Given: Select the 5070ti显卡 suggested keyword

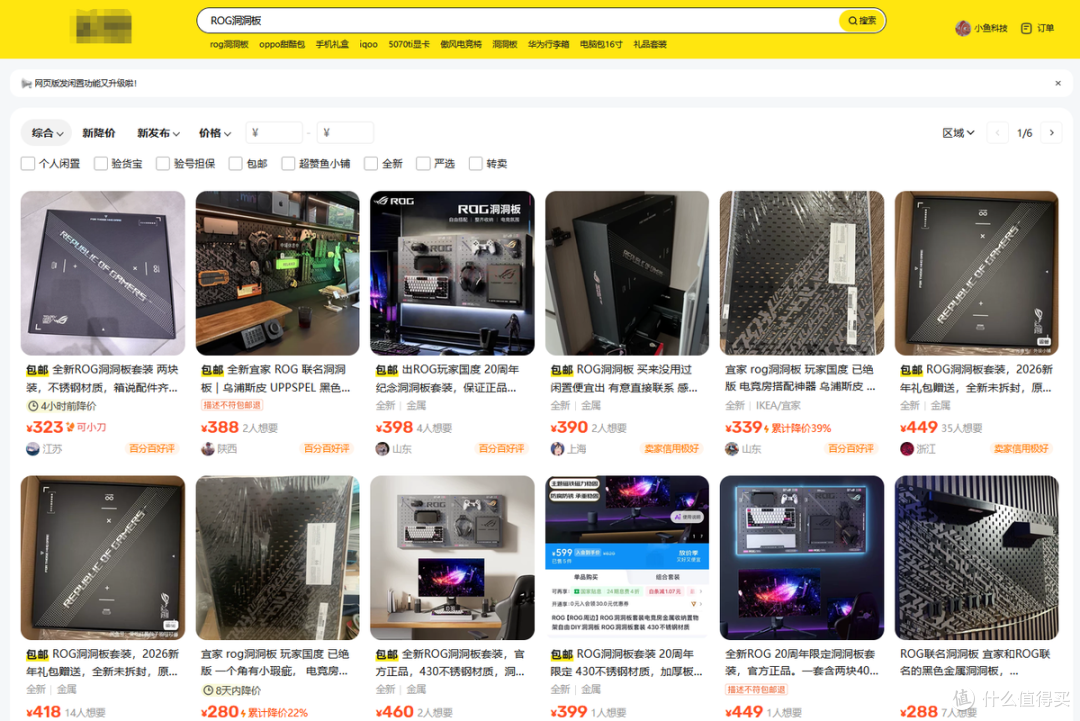Looking at the screenshot, I should click(x=409, y=44).
